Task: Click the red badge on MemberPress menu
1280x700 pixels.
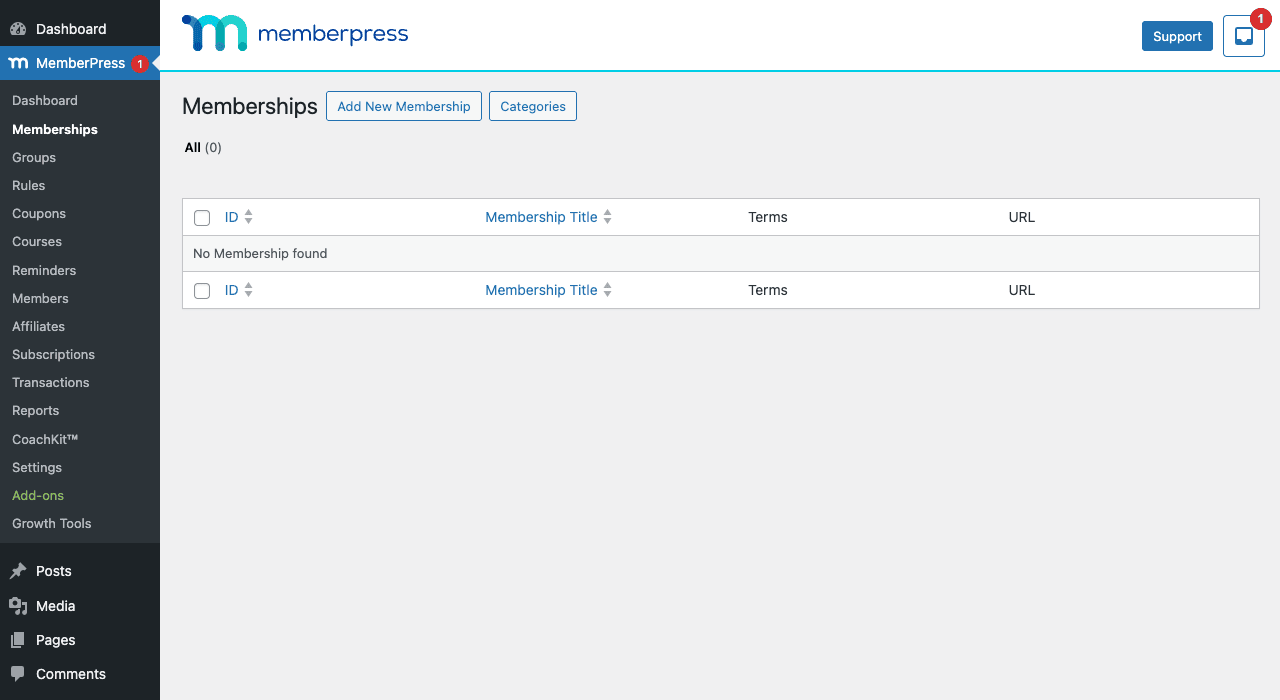Action: coord(140,64)
